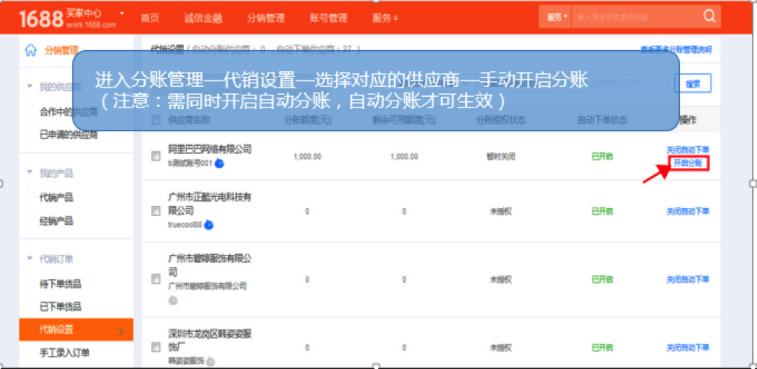Click 关闭自动下单 for 阿里巴巴网络有限公司
Image resolution: width=757 pixels, height=369 pixels.
point(688,150)
